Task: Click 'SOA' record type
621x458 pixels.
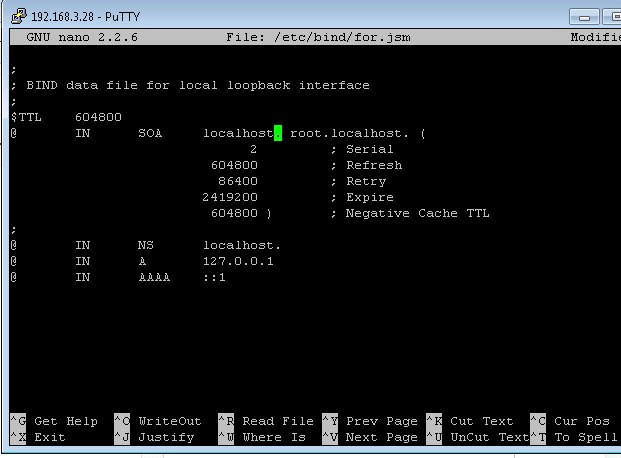Action: point(150,133)
